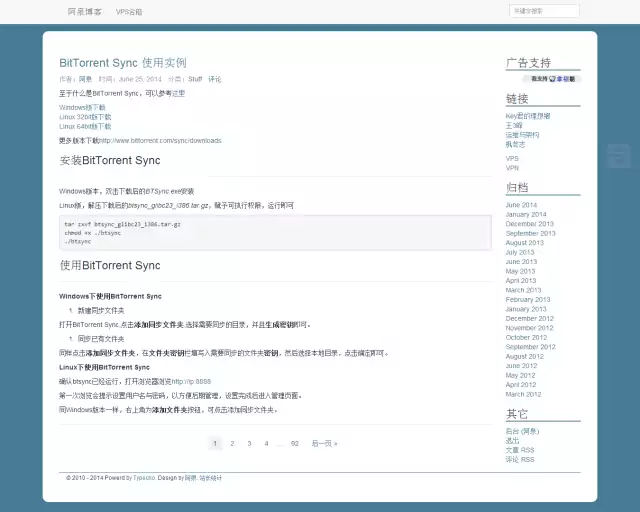This screenshot has height=512, width=640.
Task: Open the 文章 RSS feed link
Action: click(520, 450)
